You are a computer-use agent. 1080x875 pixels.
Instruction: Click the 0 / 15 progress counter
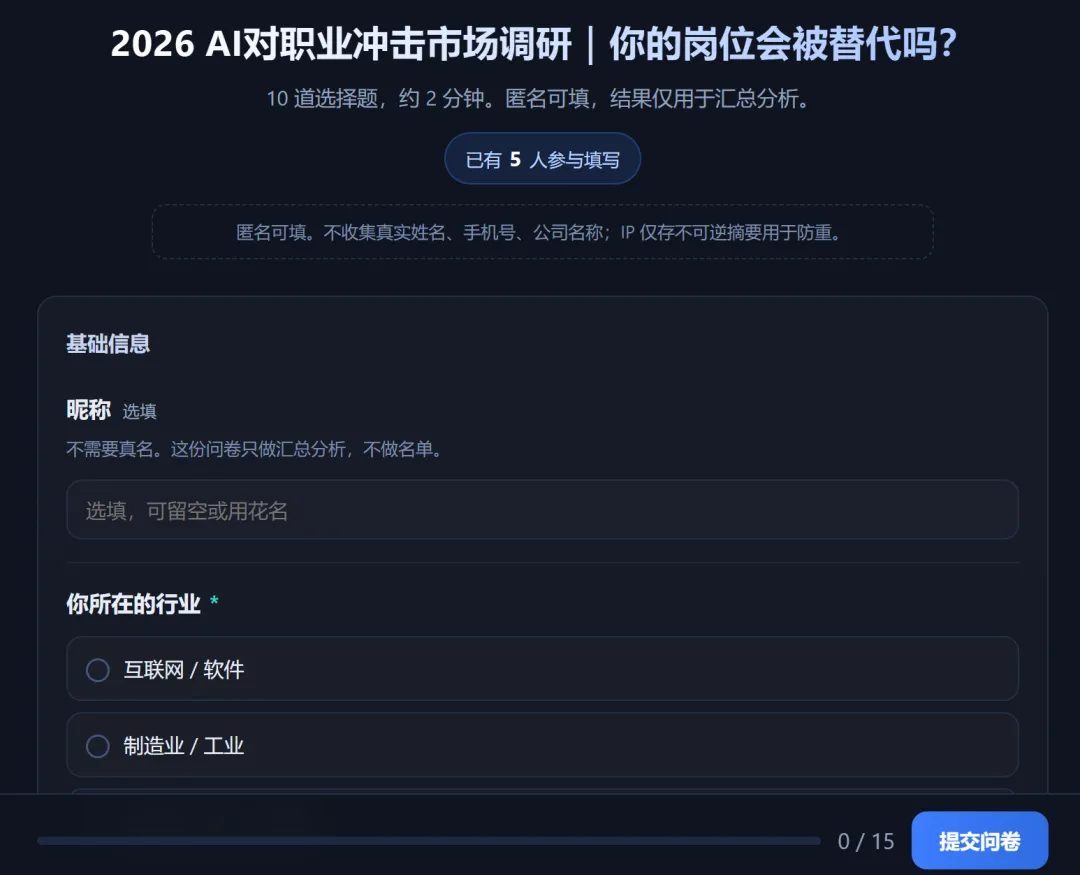click(866, 841)
